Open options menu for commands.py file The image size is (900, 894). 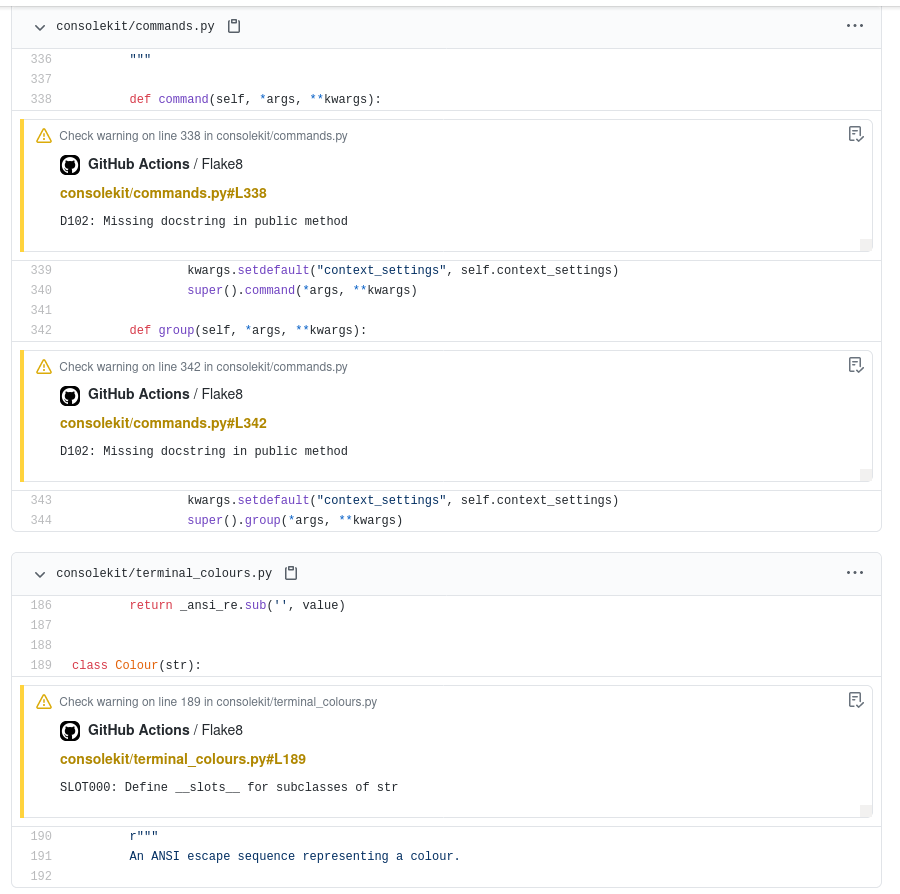[855, 26]
